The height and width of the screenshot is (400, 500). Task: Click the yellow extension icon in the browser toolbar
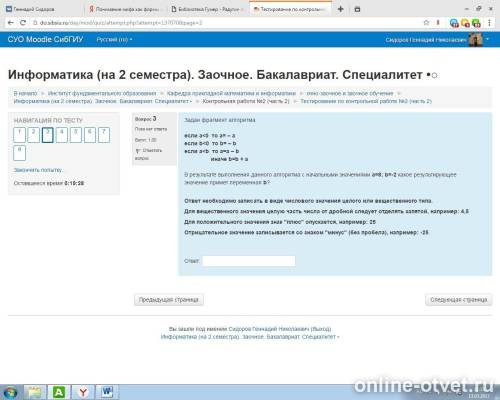[x=465, y=23]
